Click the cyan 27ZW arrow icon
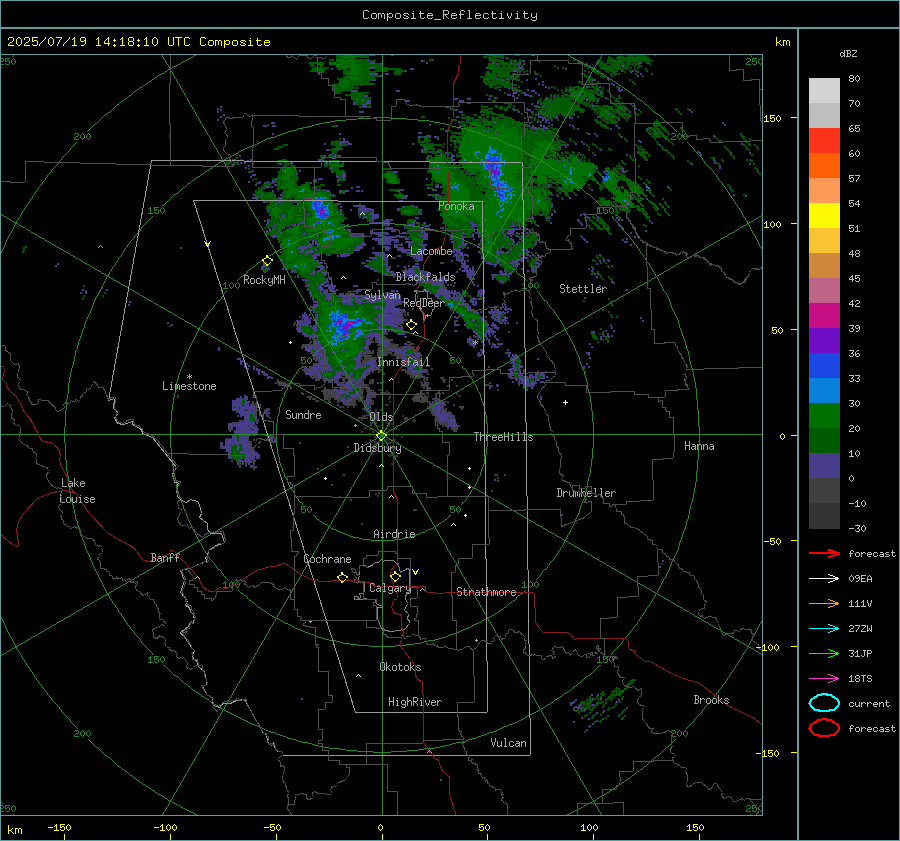The height and width of the screenshot is (841, 900). [824, 629]
